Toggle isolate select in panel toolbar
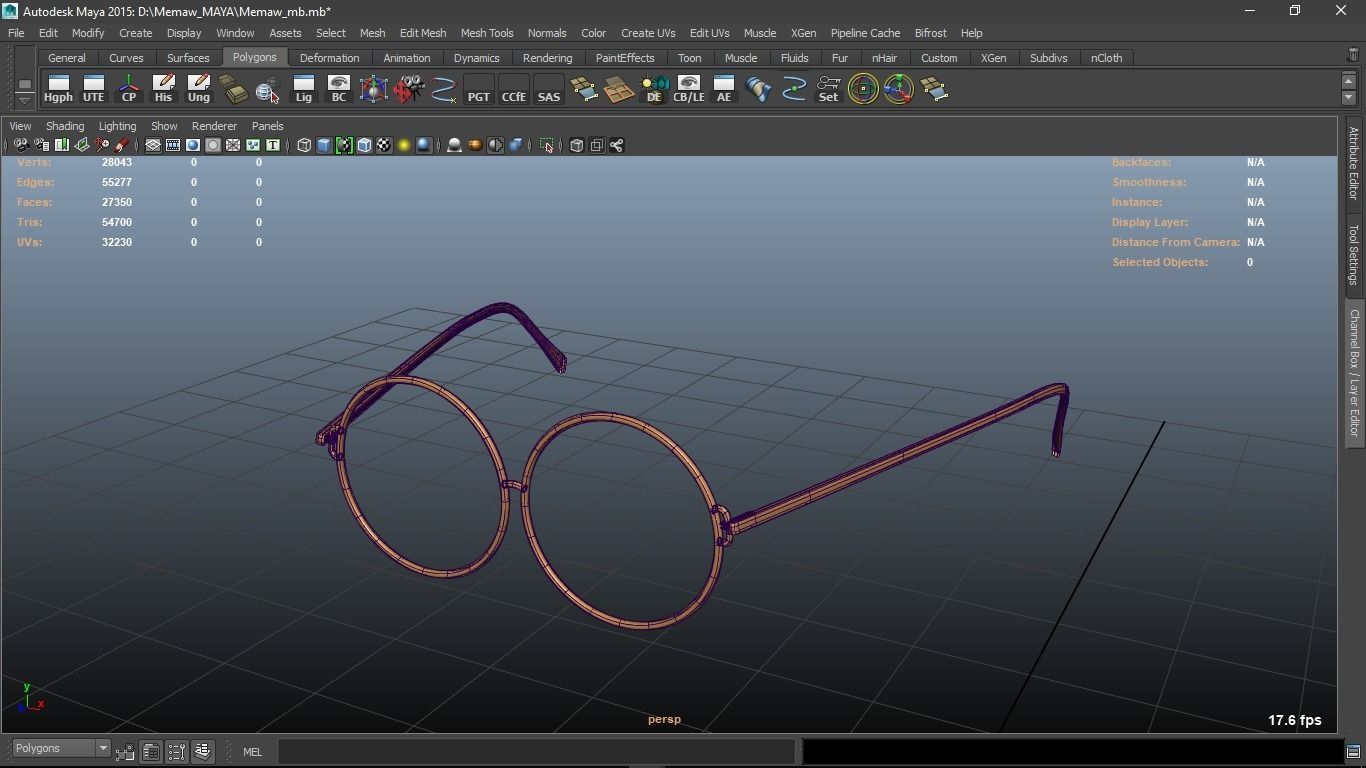Image resolution: width=1366 pixels, height=768 pixels. tap(547, 145)
